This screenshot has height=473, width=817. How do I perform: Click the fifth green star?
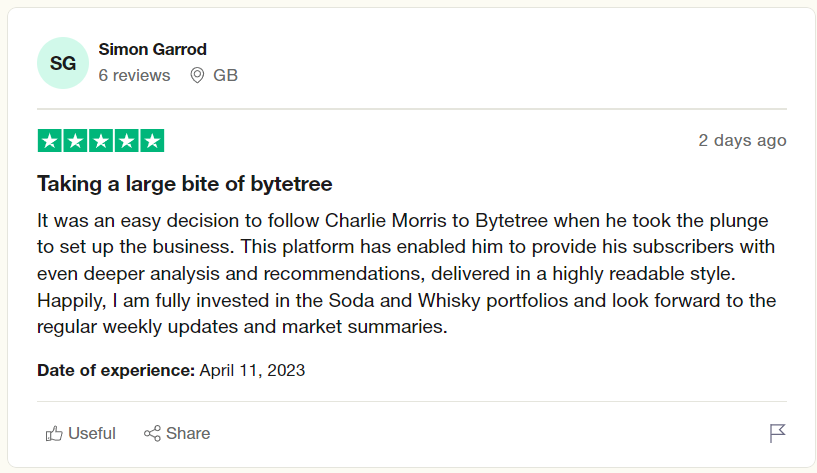[x=152, y=141]
